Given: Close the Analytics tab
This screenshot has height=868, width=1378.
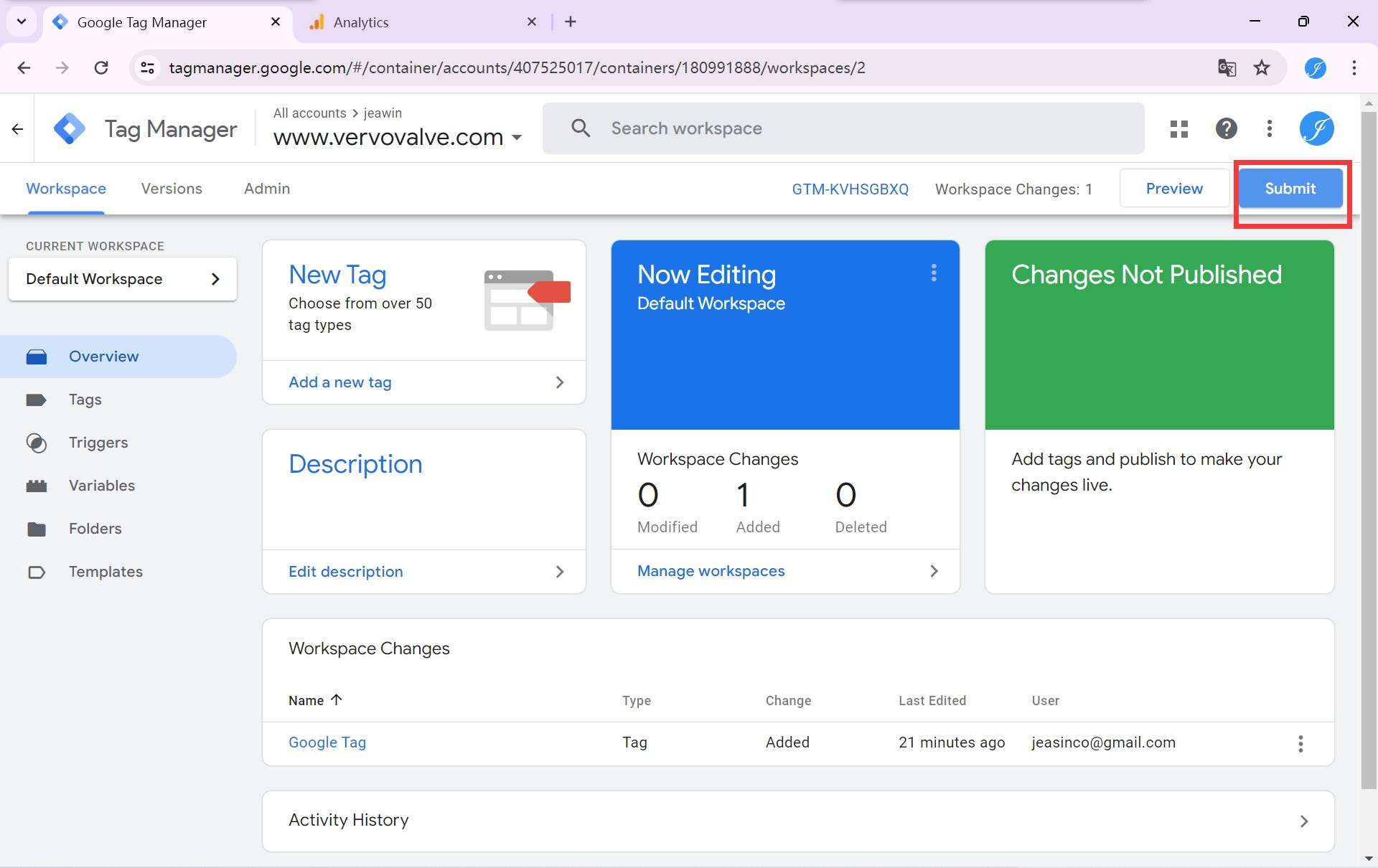Looking at the screenshot, I should click(532, 22).
